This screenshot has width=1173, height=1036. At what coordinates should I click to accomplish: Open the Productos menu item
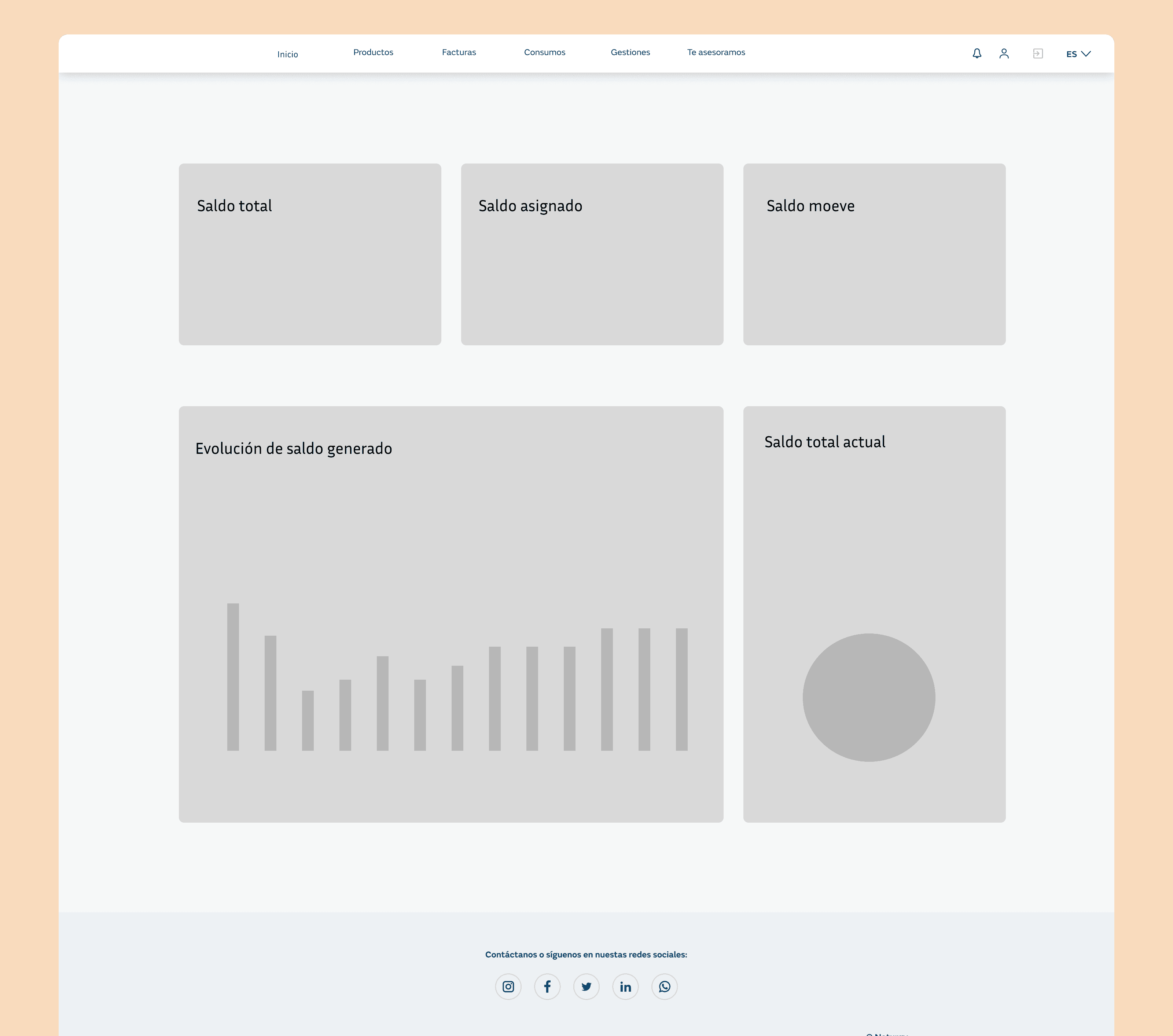373,52
